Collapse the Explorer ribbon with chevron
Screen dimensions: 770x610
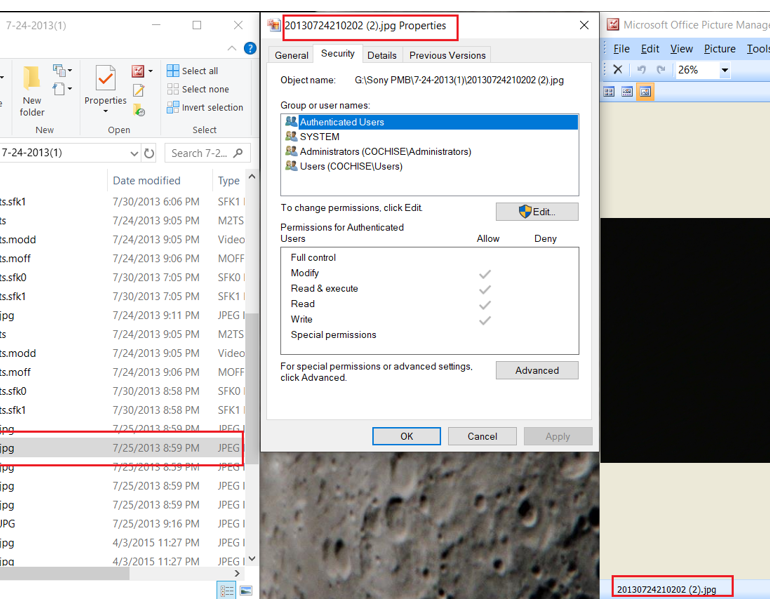coord(233,48)
